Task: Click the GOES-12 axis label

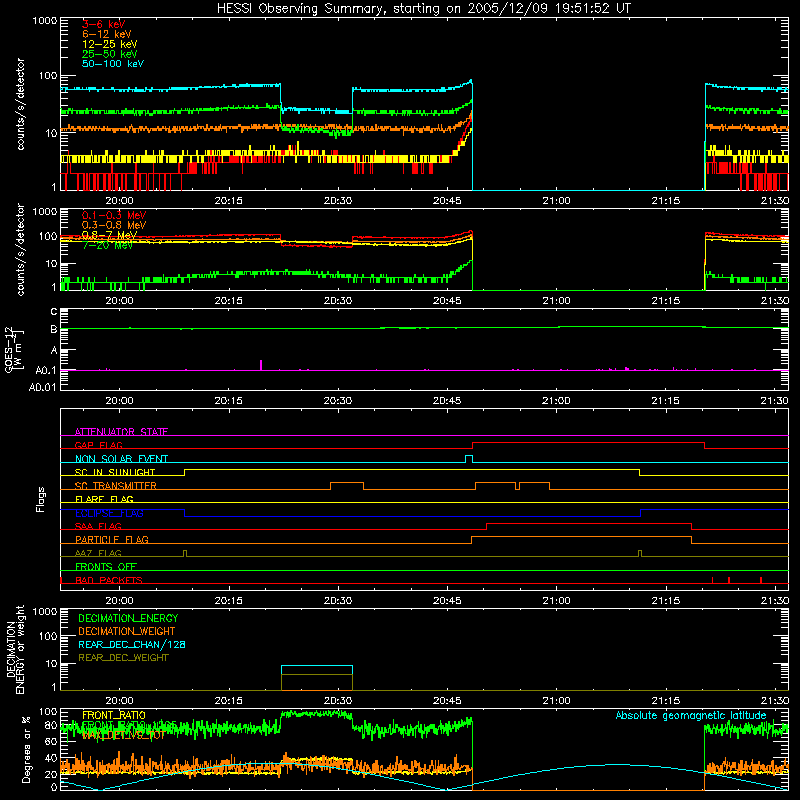Action: point(13,349)
